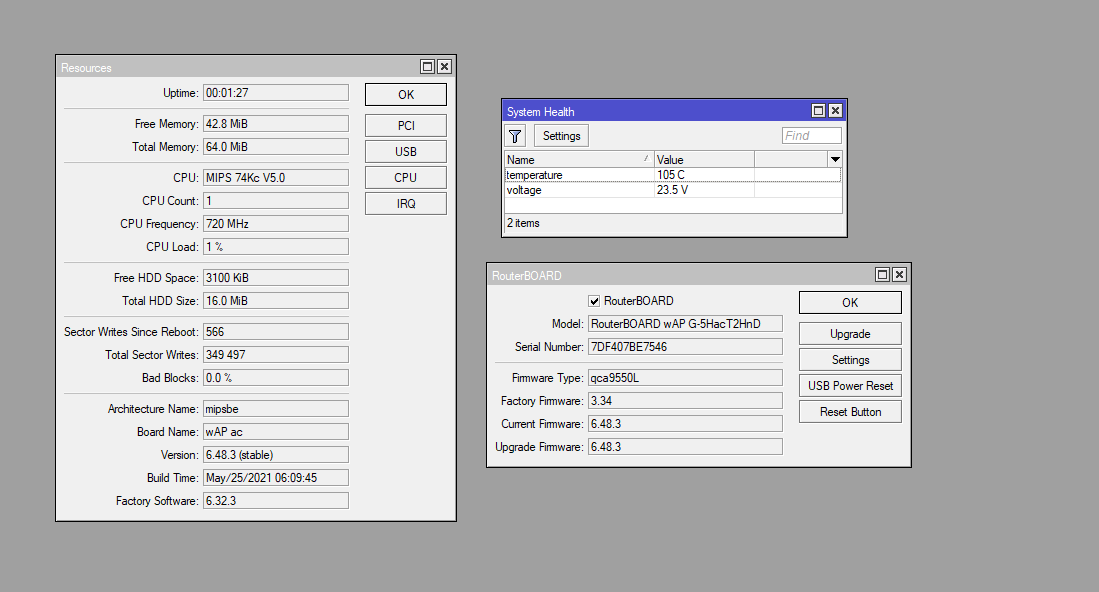Click the Version field 6.48.3 (stable)
The image size is (1099, 592).
click(x=275, y=455)
